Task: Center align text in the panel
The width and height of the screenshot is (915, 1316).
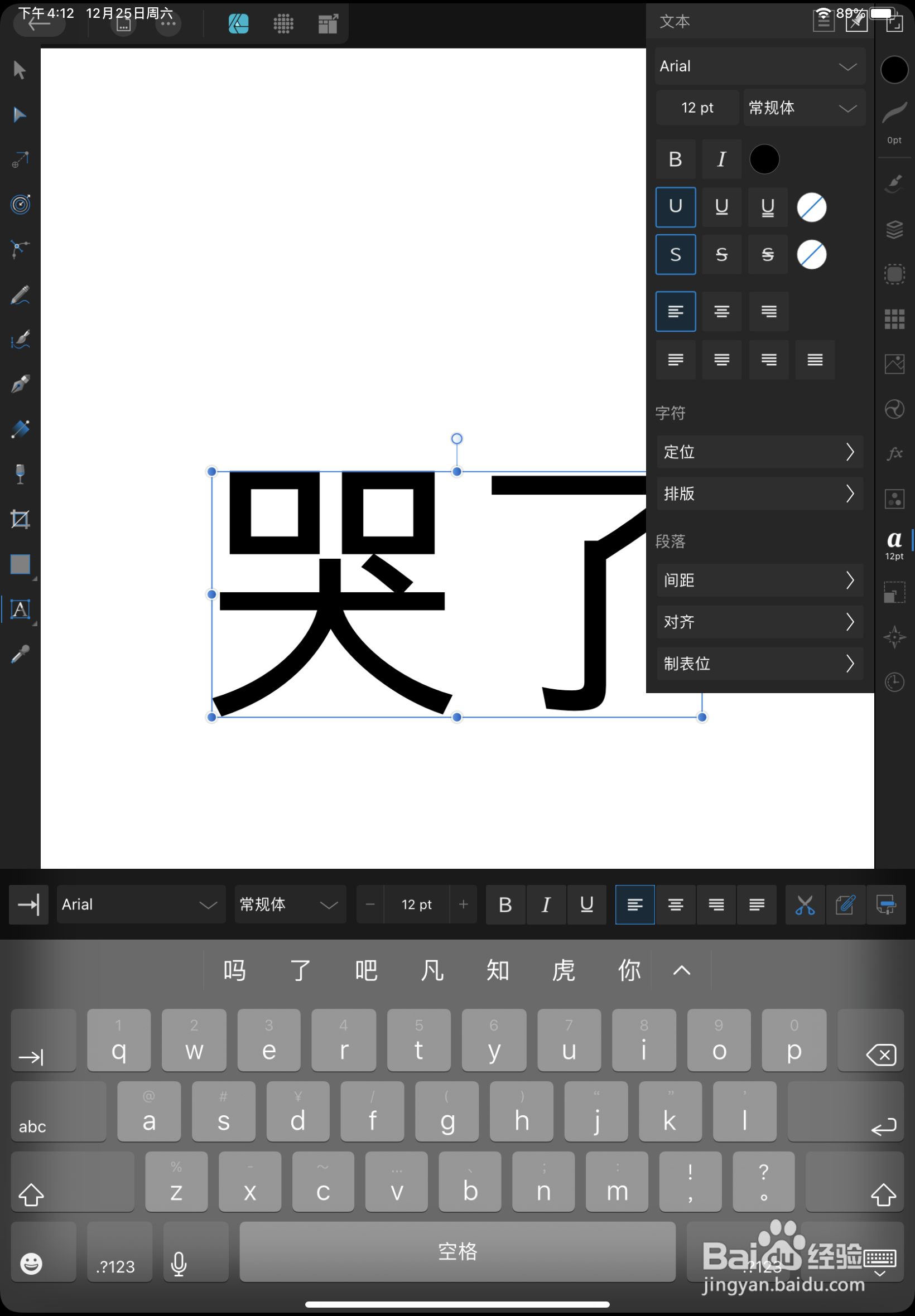Action: pyautogui.click(x=722, y=311)
